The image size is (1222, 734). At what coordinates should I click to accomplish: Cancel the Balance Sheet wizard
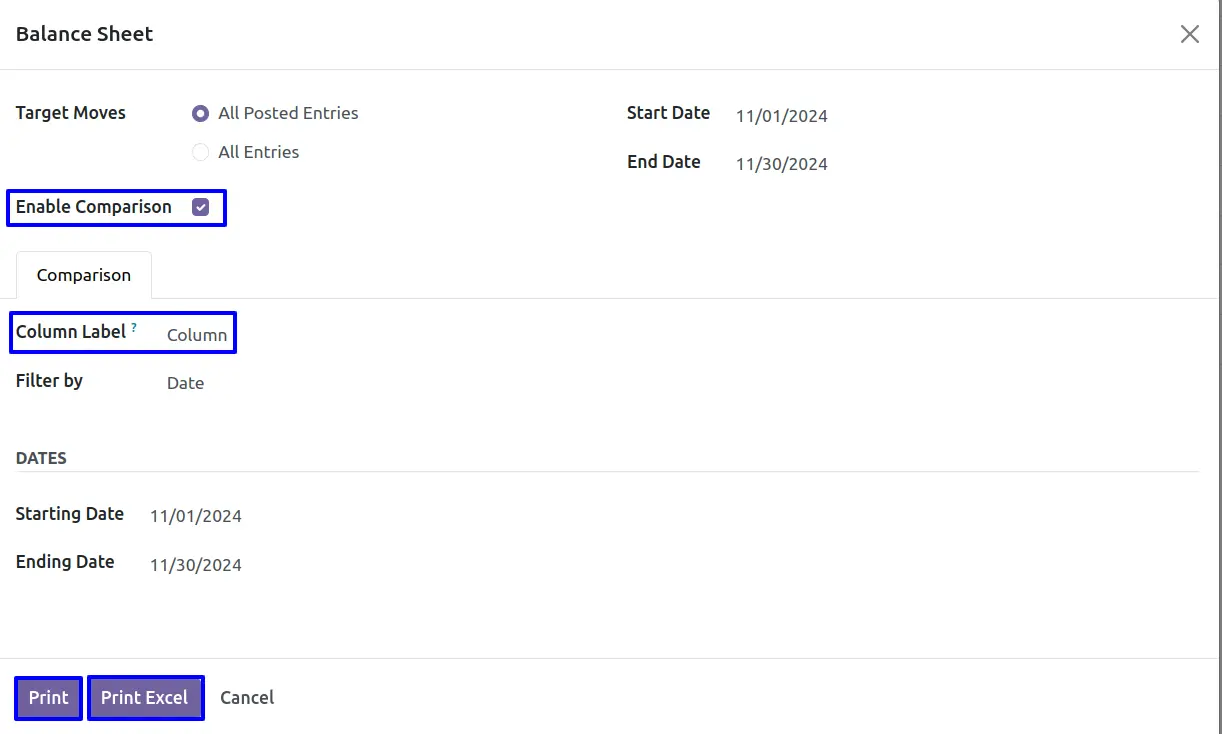coord(247,698)
